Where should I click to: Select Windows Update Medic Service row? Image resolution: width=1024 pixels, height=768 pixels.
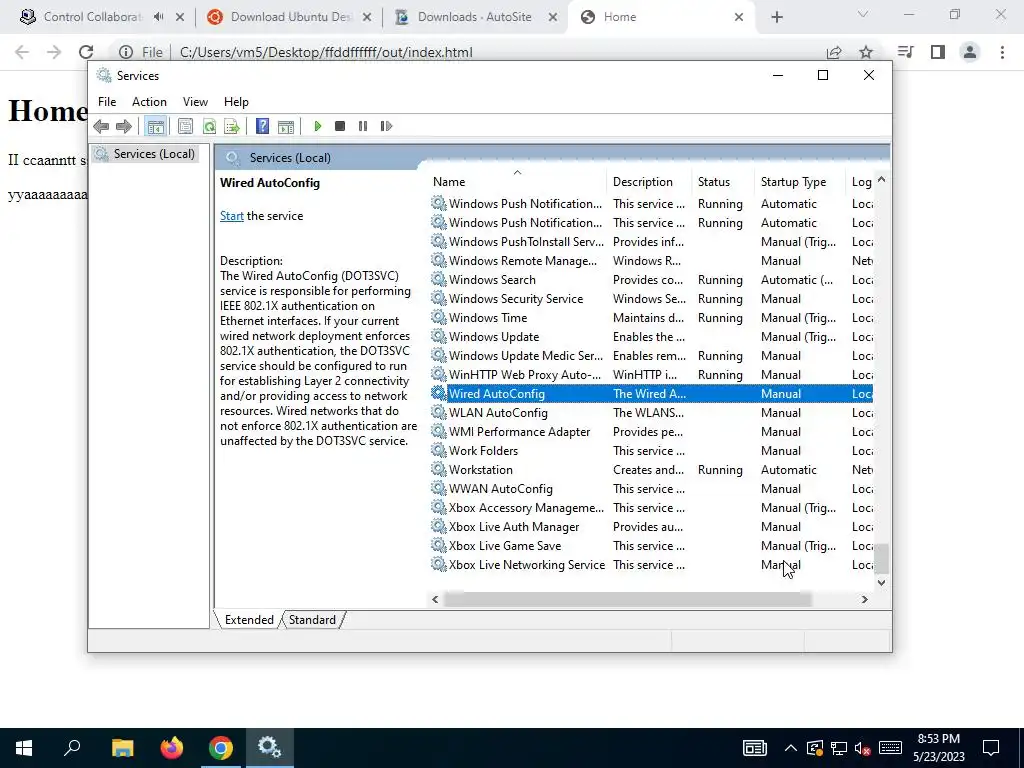pos(651,356)
